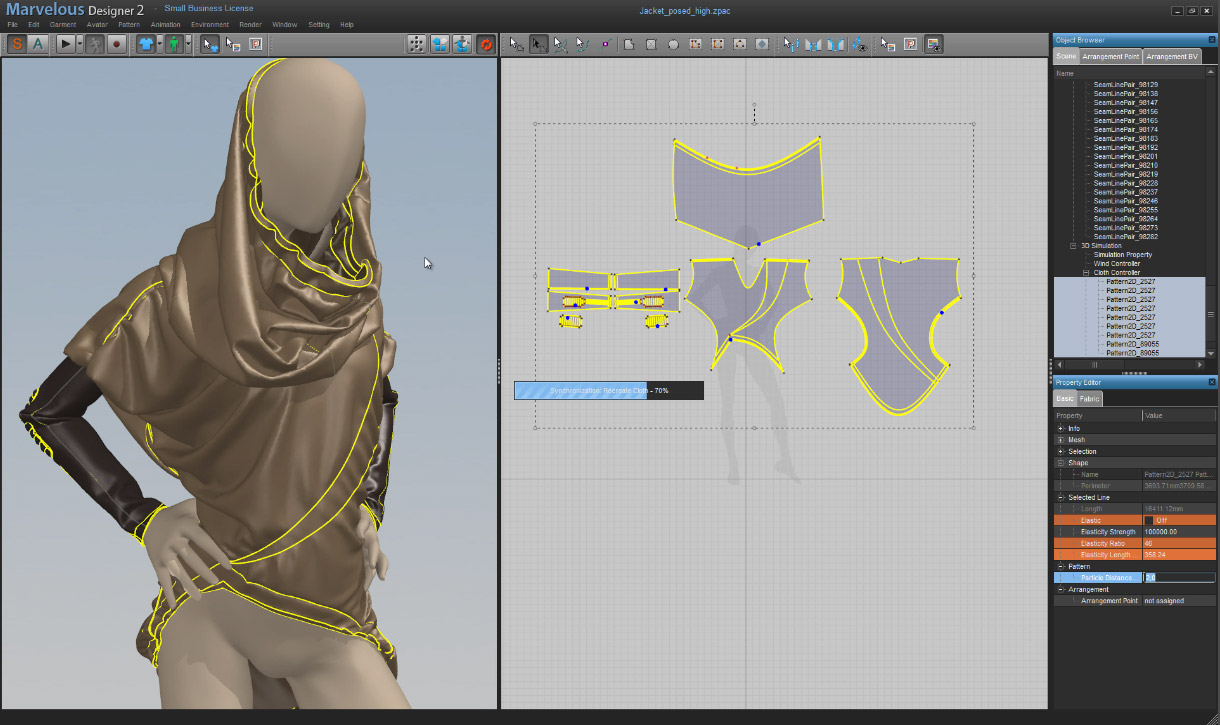
Task: Choose the segment sewing tool
Action: [813, 44]
